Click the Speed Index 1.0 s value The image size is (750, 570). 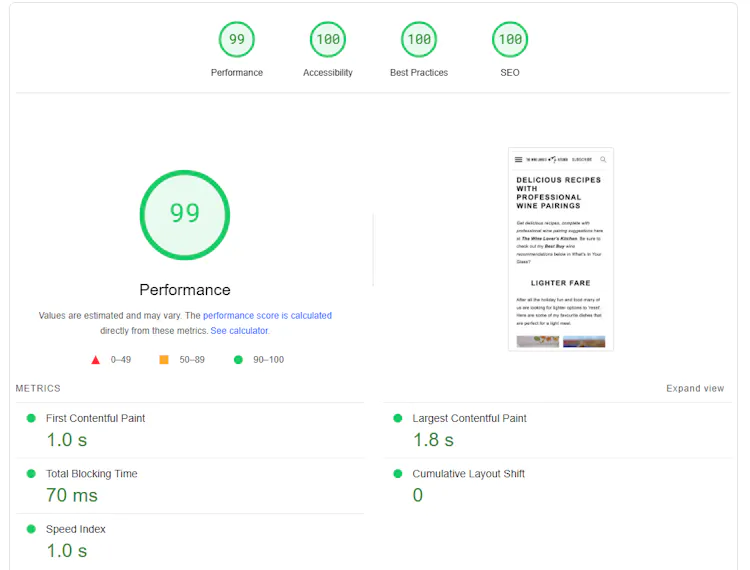[67, 551]
